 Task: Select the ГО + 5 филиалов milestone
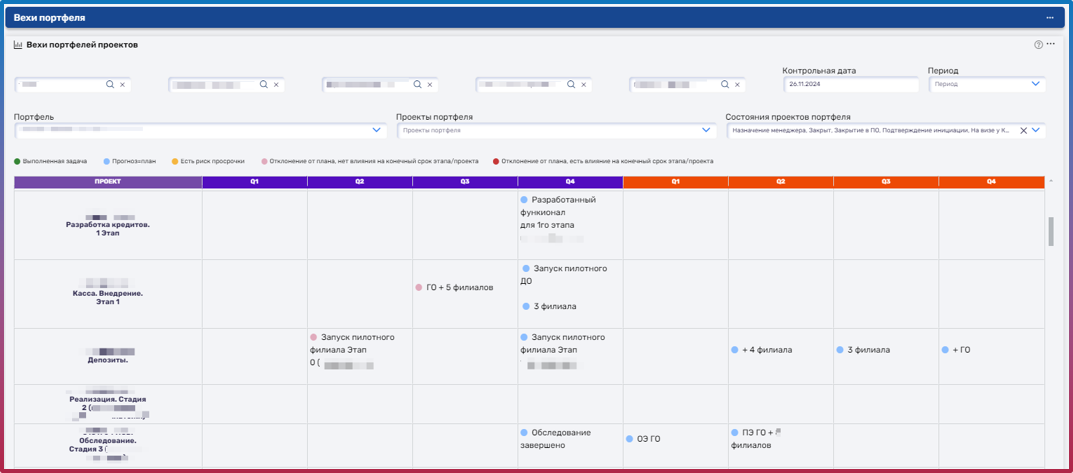tap(459, 287)
